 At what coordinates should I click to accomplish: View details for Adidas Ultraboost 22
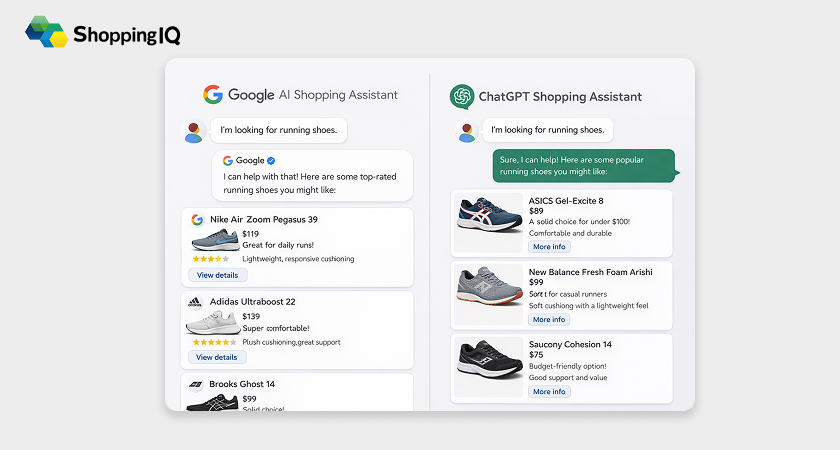(218, 357)
